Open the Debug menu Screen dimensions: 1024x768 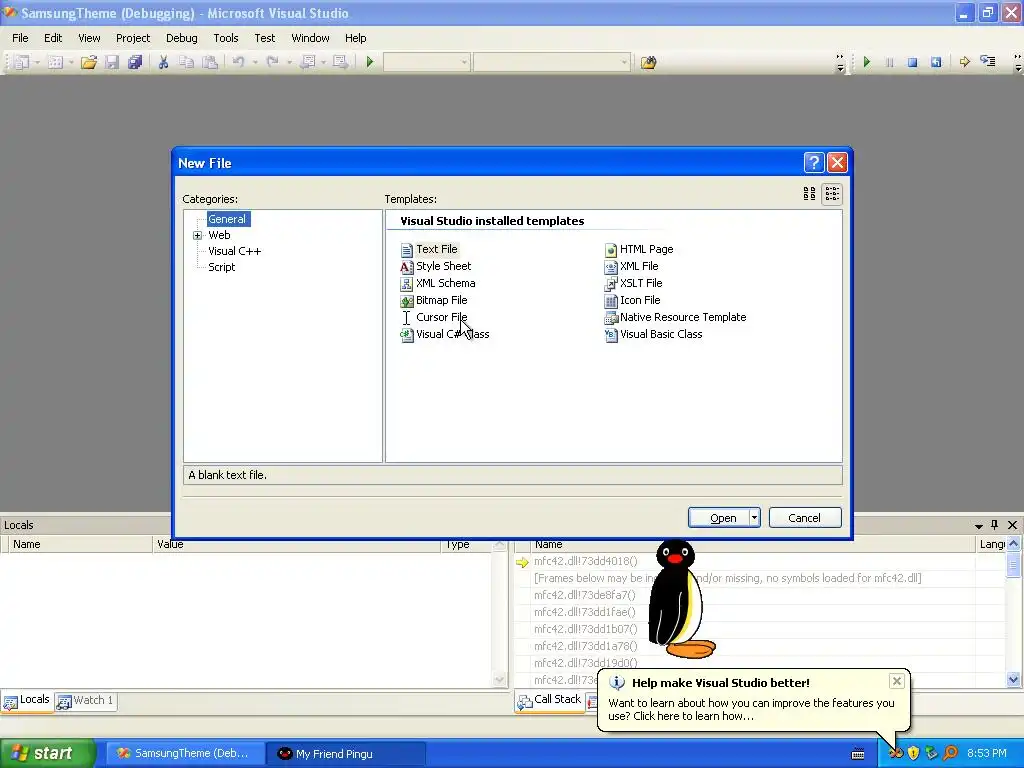click(182, 38)
